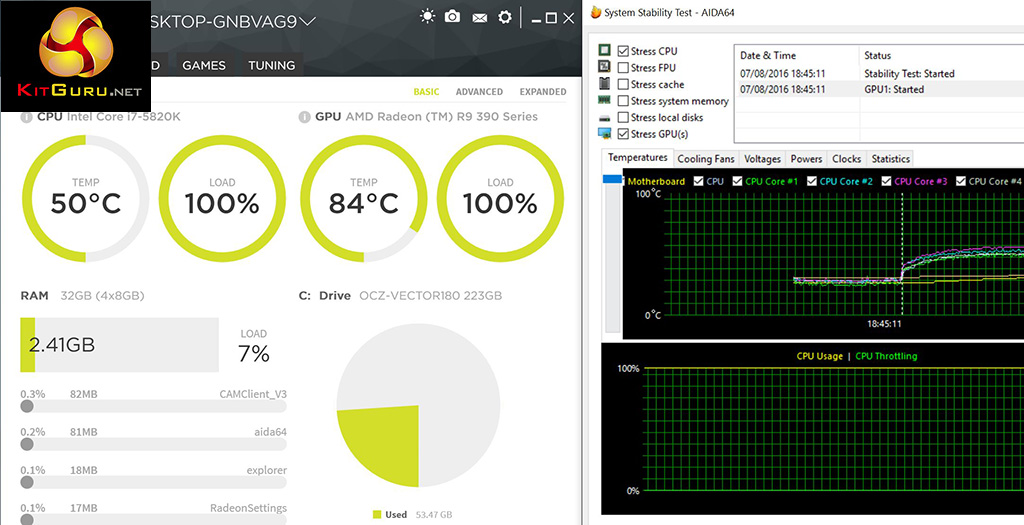This screenshot has width=1024, height=525.
Task: Enable Stress cache checkbox
Action: click(623, 84)
